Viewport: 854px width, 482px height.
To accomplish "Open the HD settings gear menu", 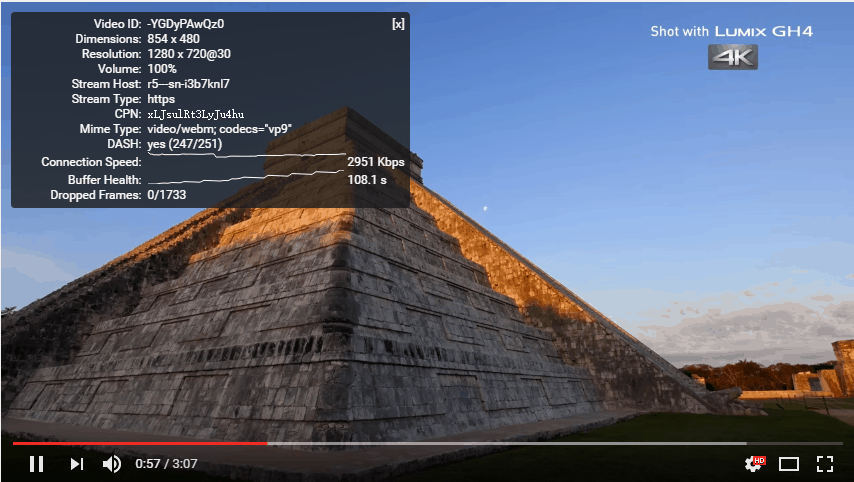I will [x=754, y=463].
